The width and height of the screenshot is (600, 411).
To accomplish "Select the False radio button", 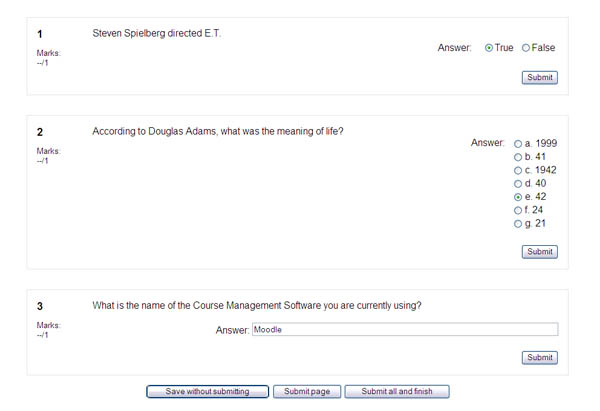I will click(526, 48).
